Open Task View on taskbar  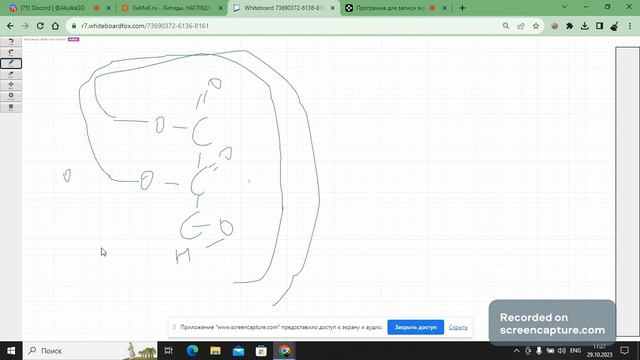pyautogui.click(x=169, y=351)
